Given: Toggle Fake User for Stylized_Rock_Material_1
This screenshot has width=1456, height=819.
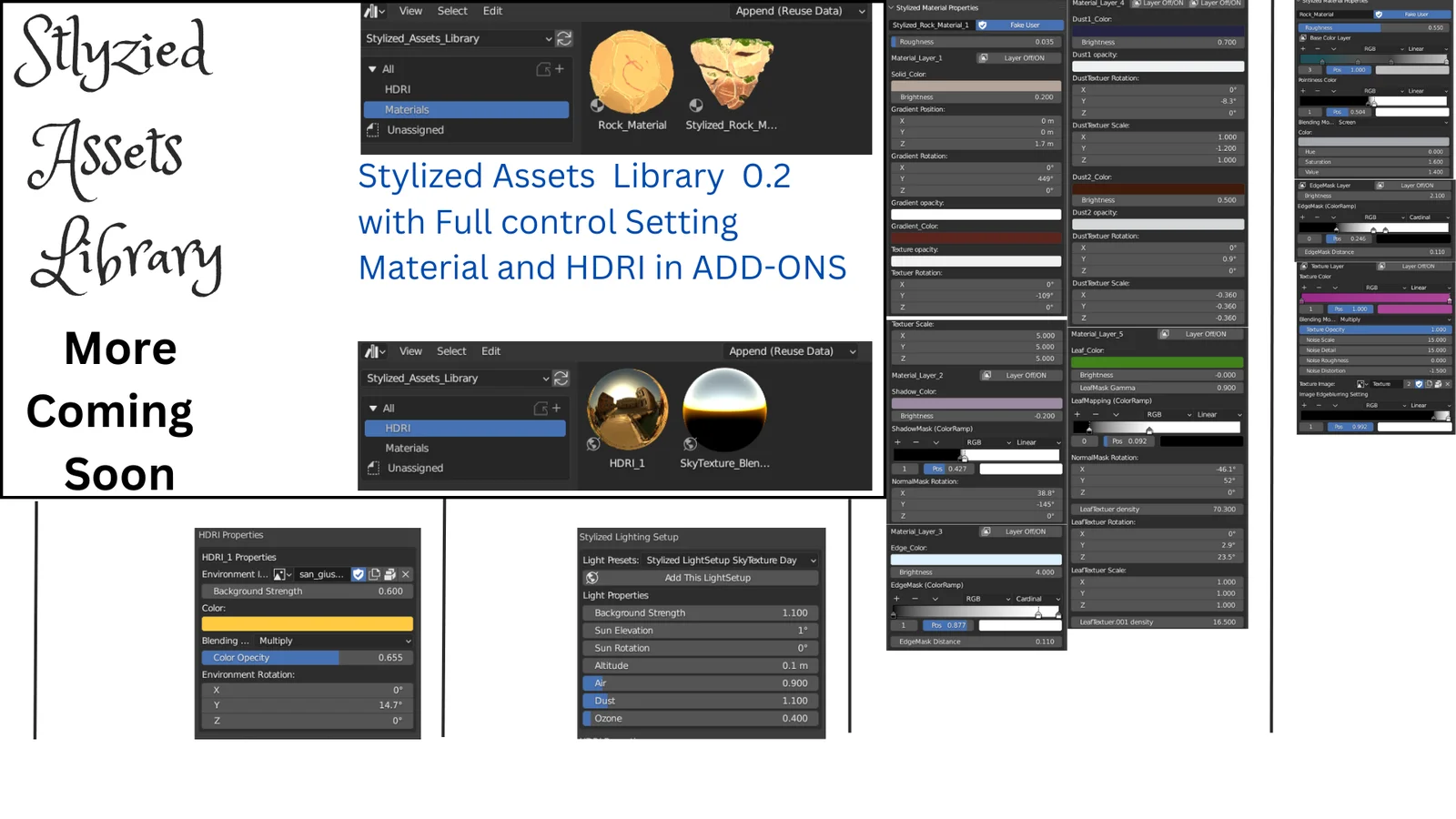Looking at the screenshot, I should [x=1018, y=25].
